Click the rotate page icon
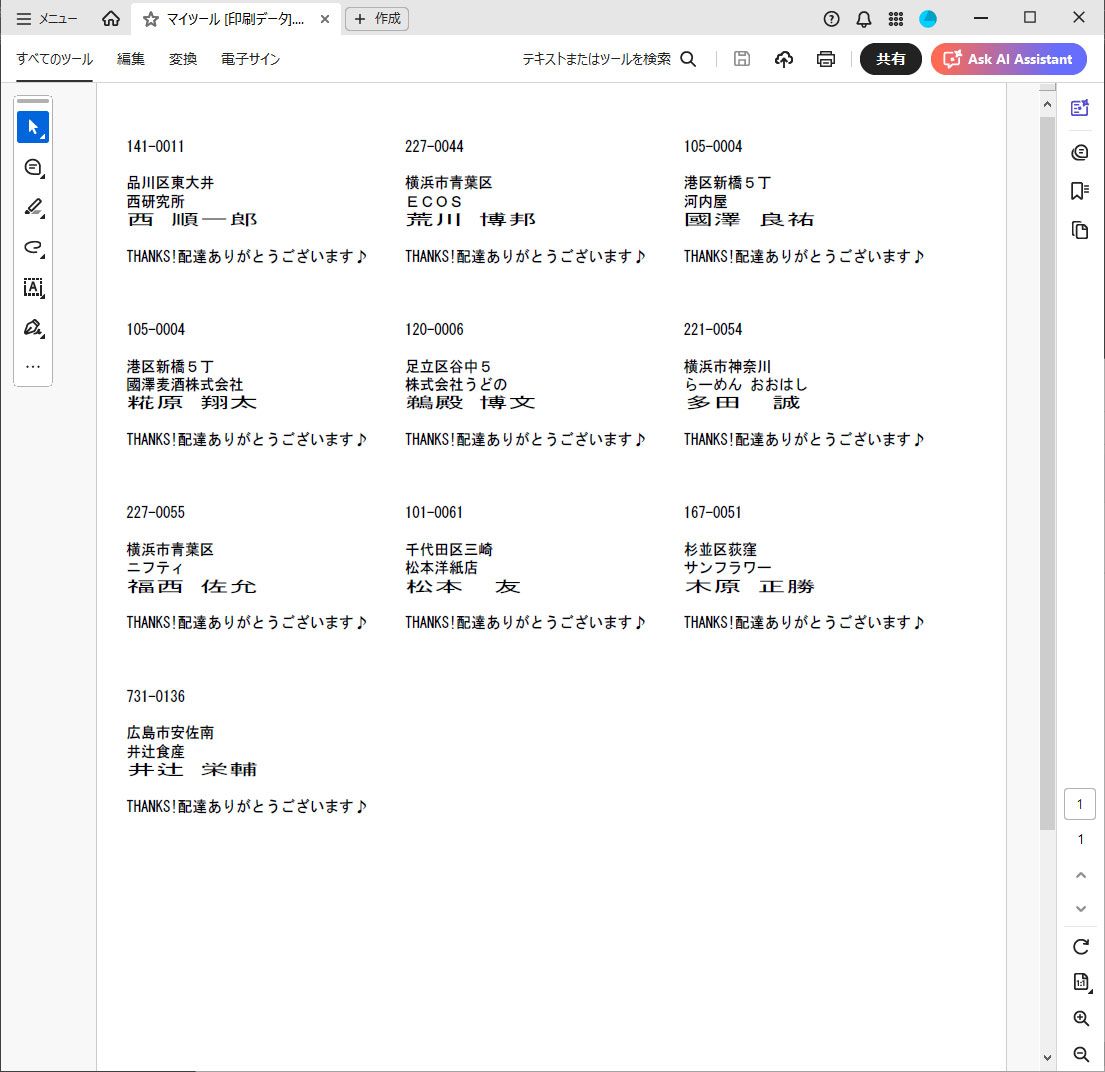Screen dimensions: 1105x1072 click(x=1081, y=947)
